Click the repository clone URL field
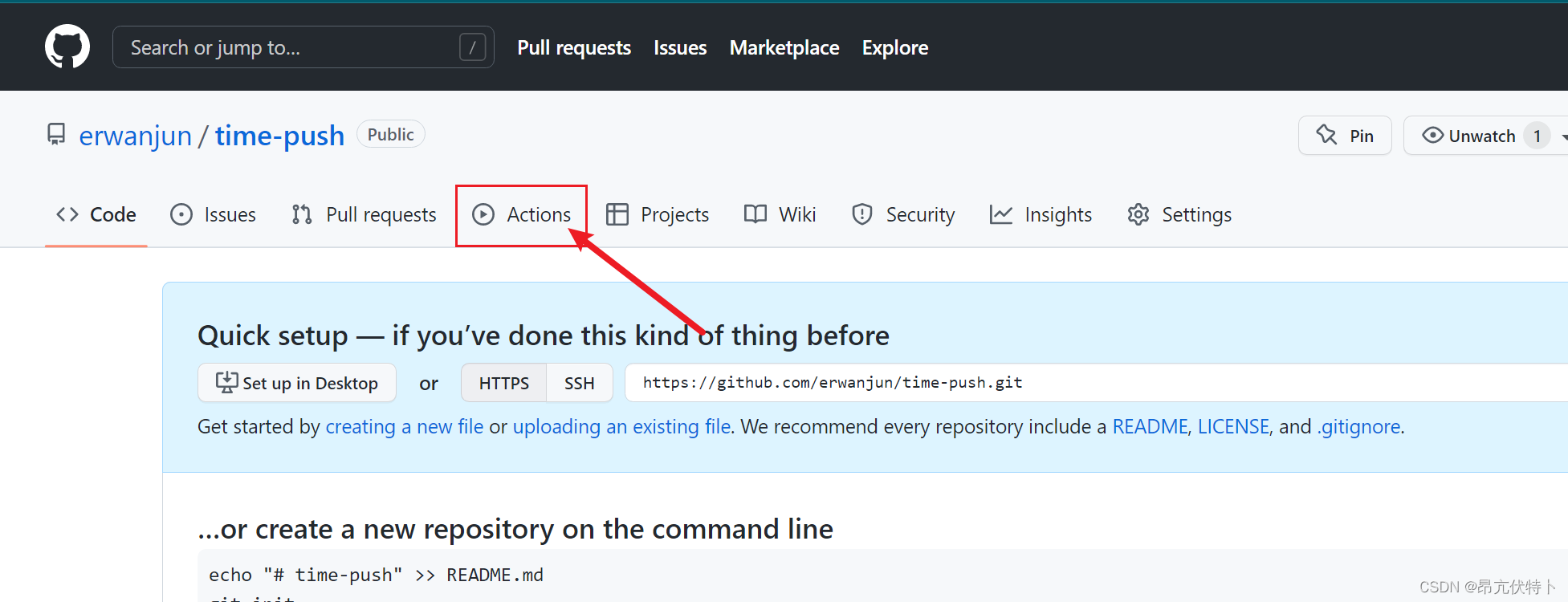The height and width of the screenshot is (602, 1568). [1096, 383]
